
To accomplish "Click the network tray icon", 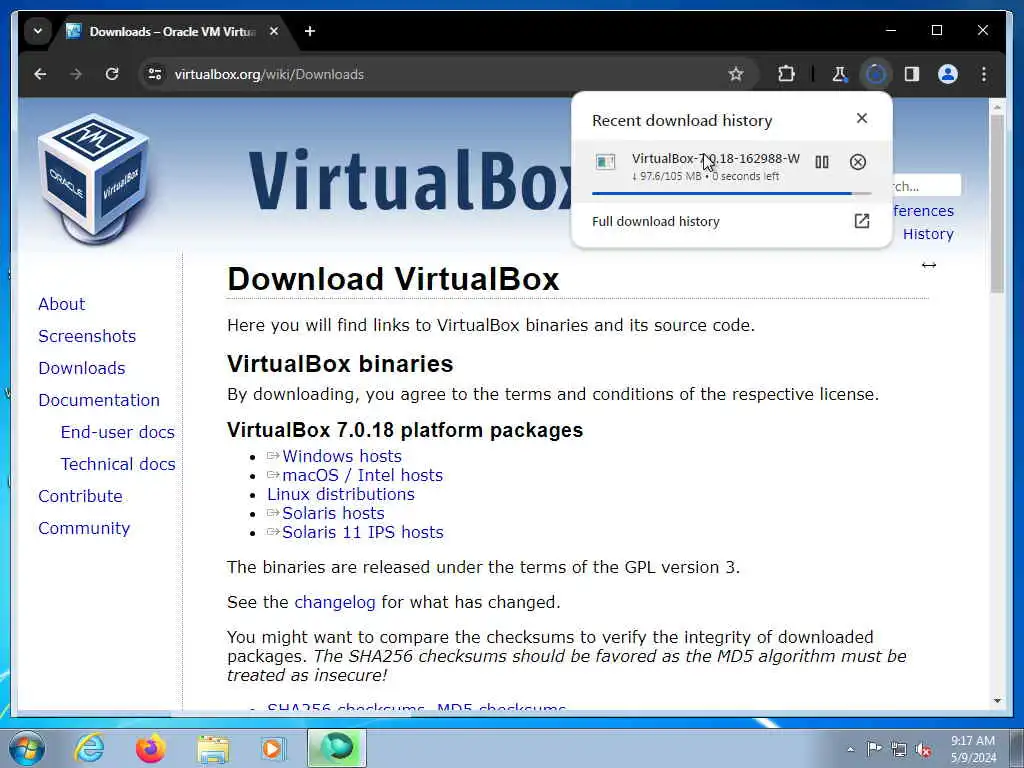I will [x=899, y=750].
